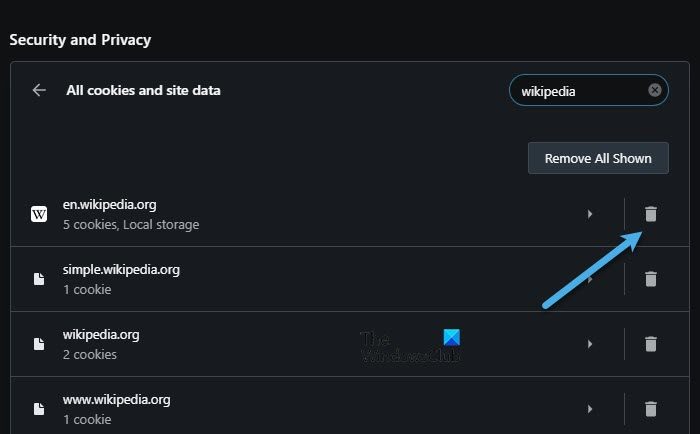Delete en.wikipedia.org cookies with trash icon

tap(650, 214)
